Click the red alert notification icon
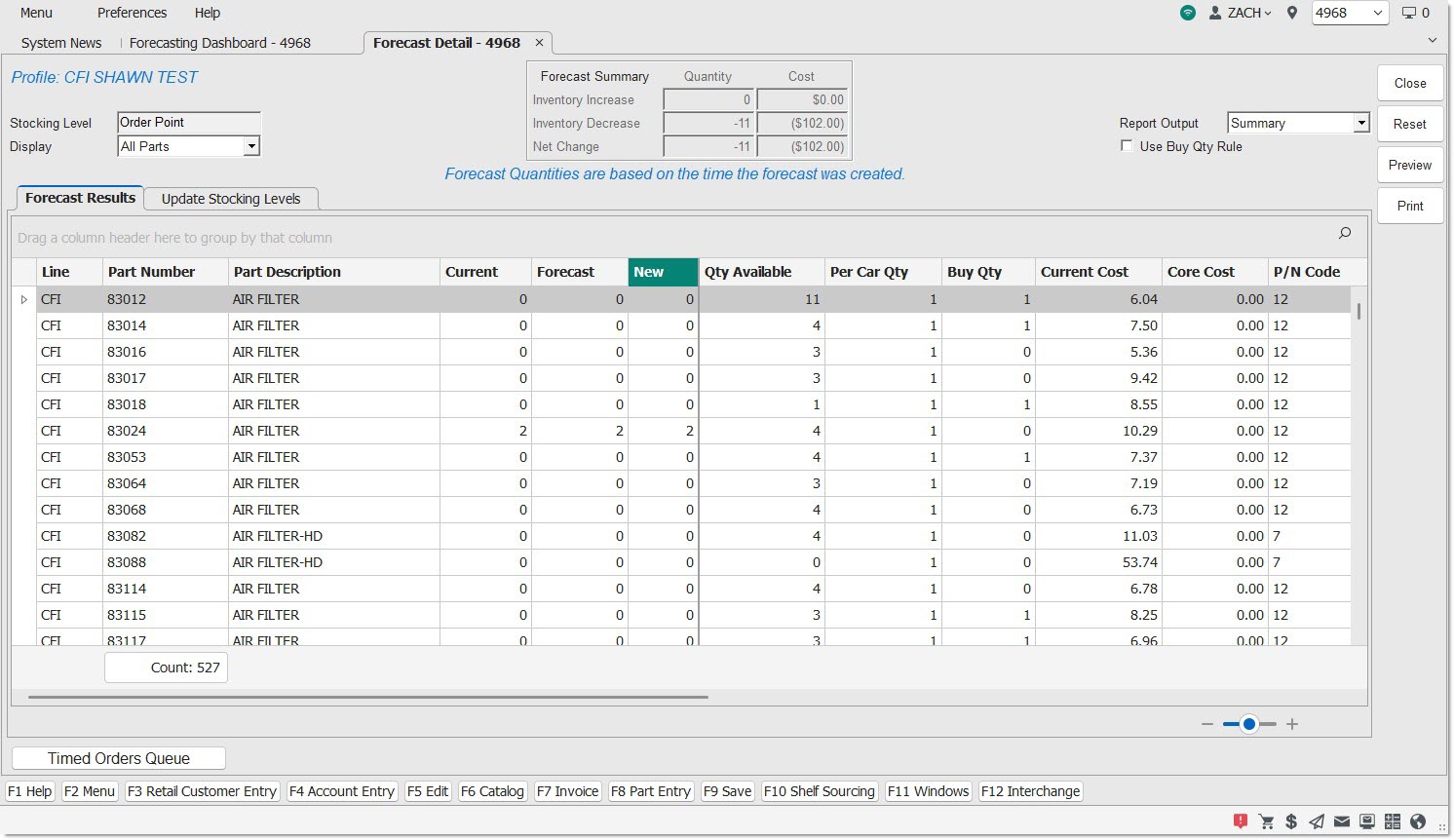The height and width of the screenshot is (840, 1454). (1240, 821)
